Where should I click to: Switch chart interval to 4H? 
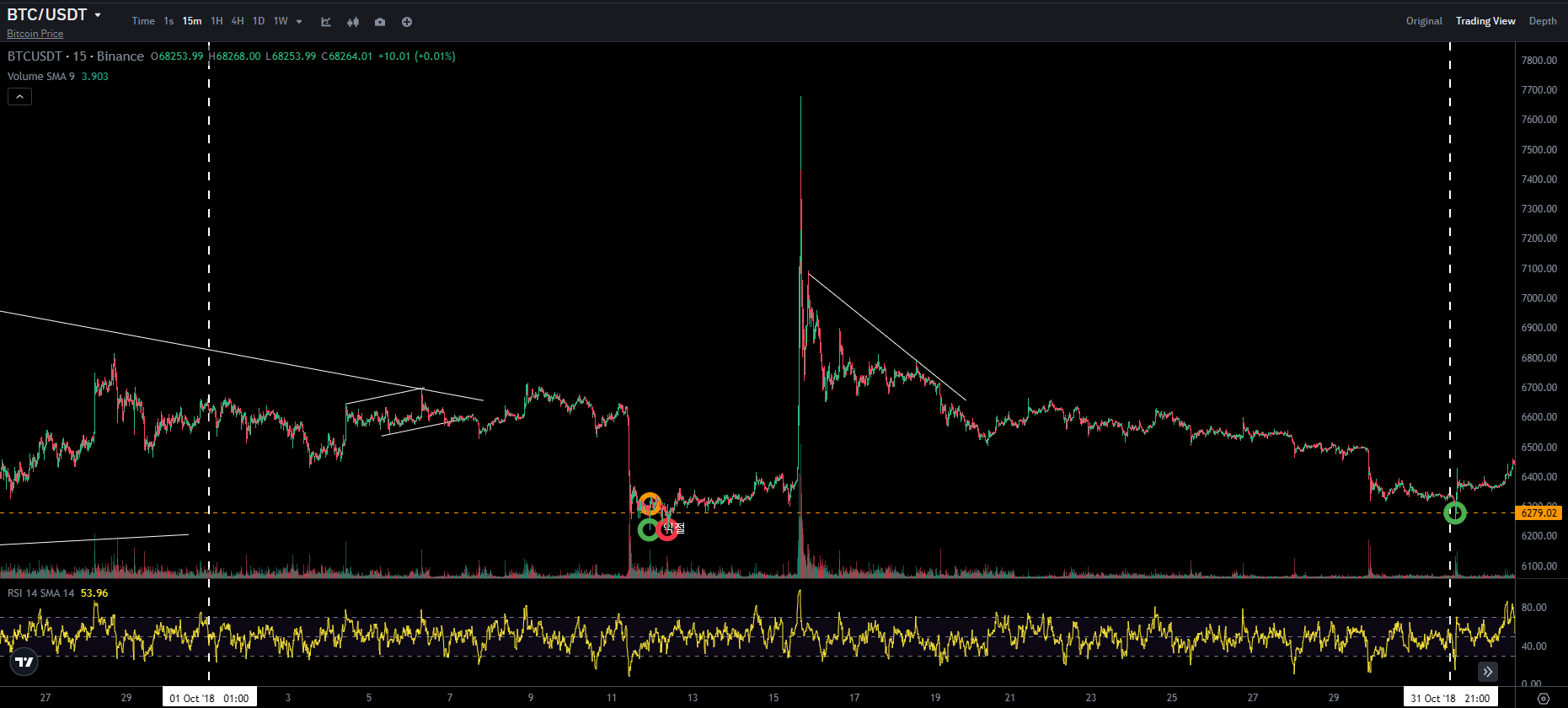pyautogui.click(x=238, y=21)
